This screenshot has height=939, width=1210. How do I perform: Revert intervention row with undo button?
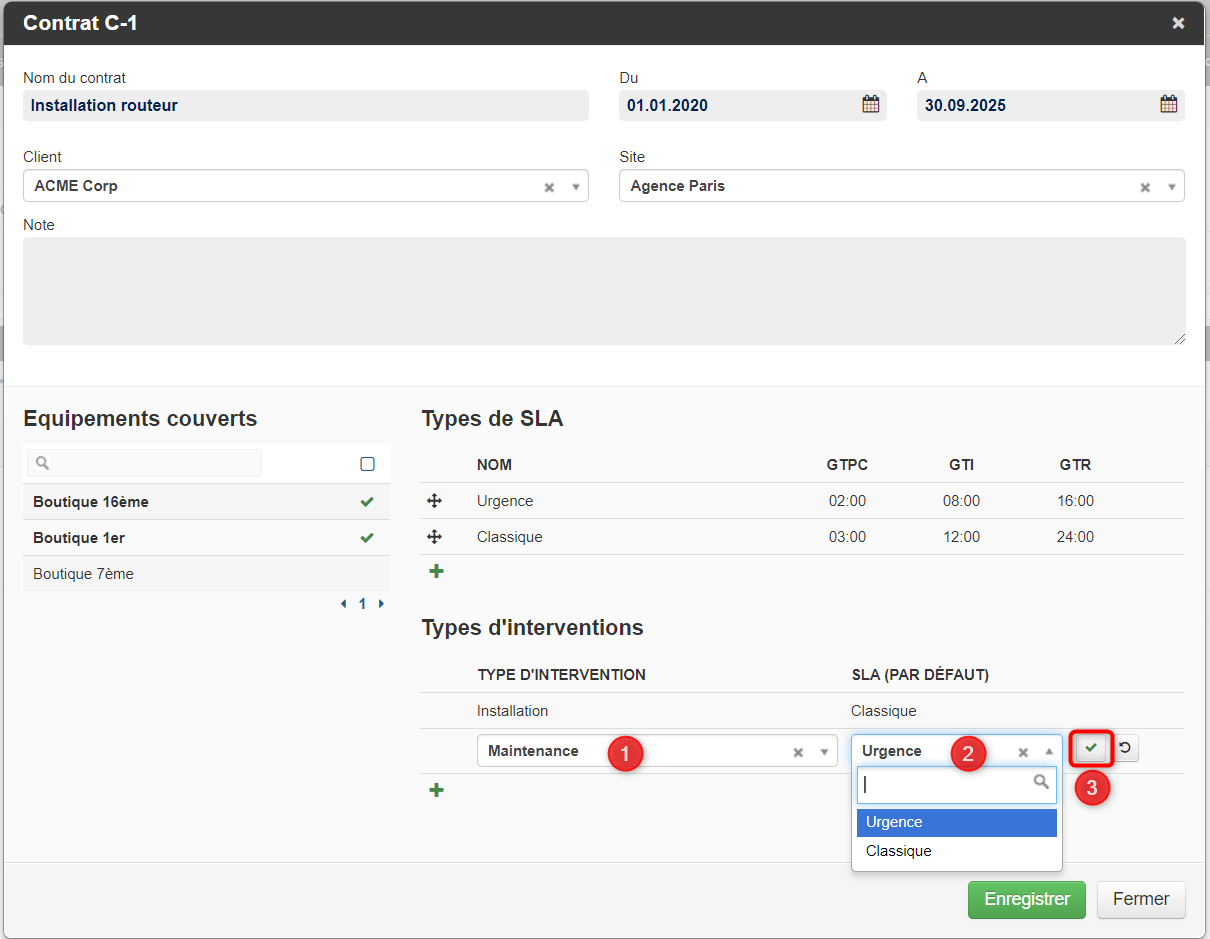pyautogui.click(x=1124, y=748)
